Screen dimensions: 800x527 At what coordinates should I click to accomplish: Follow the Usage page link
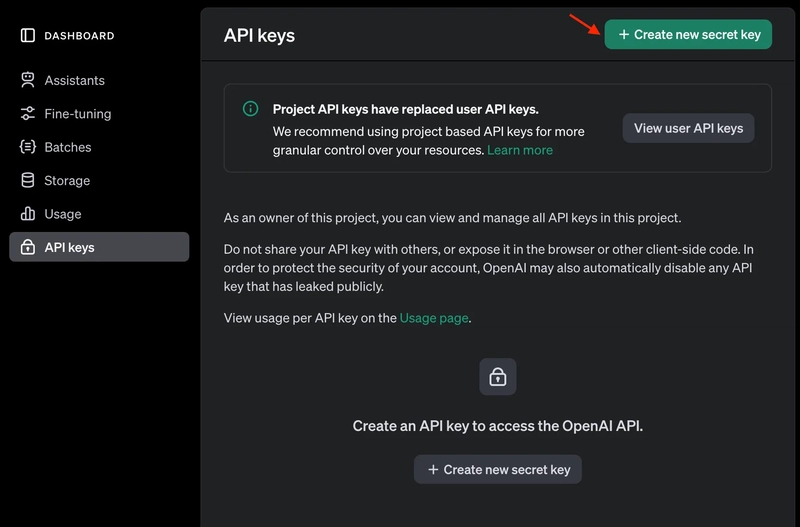pyautogui.click(x=434, y=318)
